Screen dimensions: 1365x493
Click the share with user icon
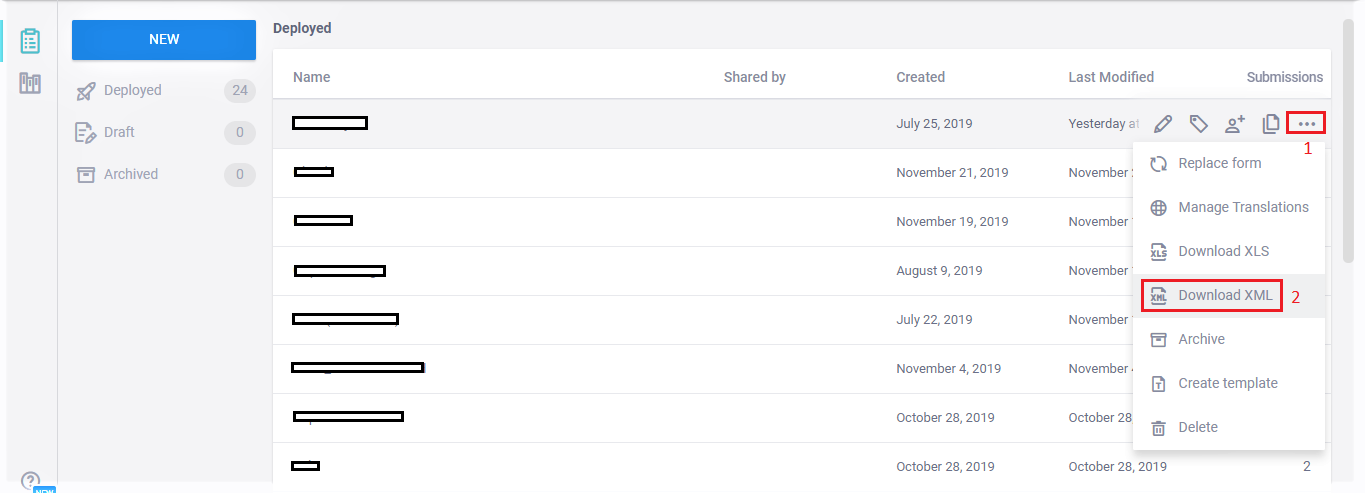coord(1235,124)
